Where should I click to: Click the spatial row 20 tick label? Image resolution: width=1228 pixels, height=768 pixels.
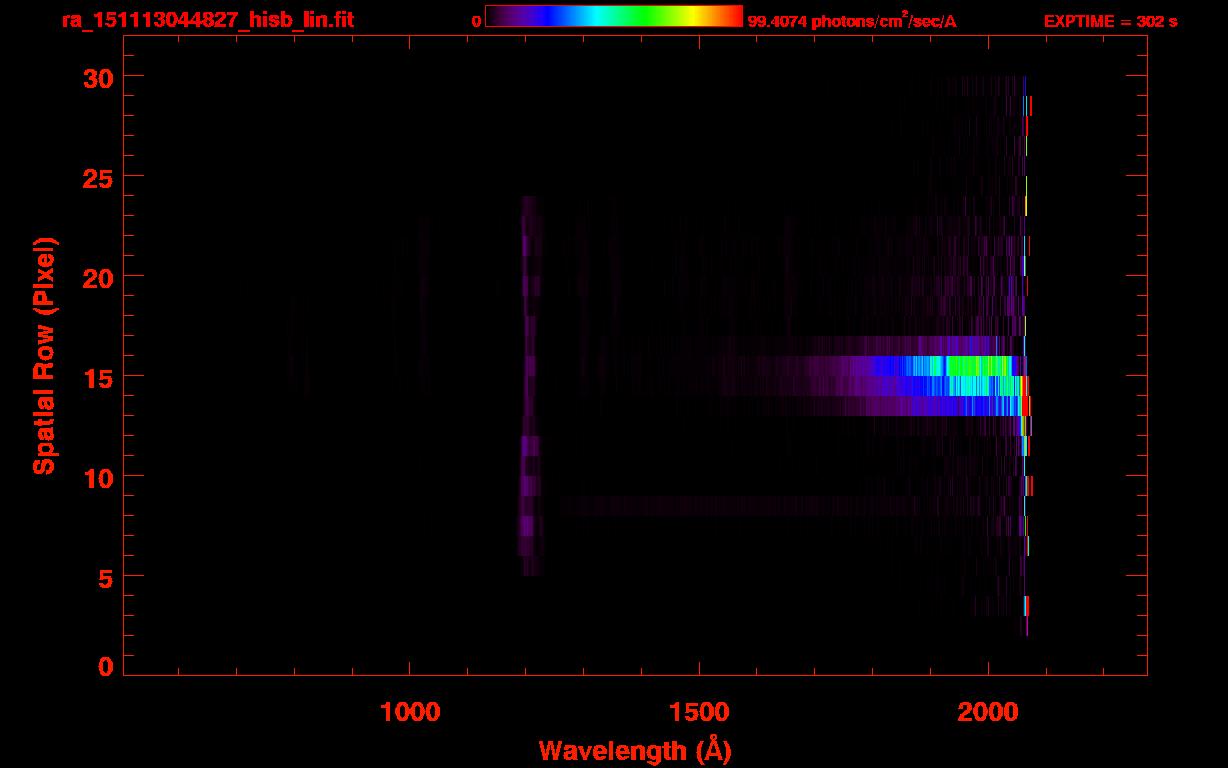tap(98, 276)
